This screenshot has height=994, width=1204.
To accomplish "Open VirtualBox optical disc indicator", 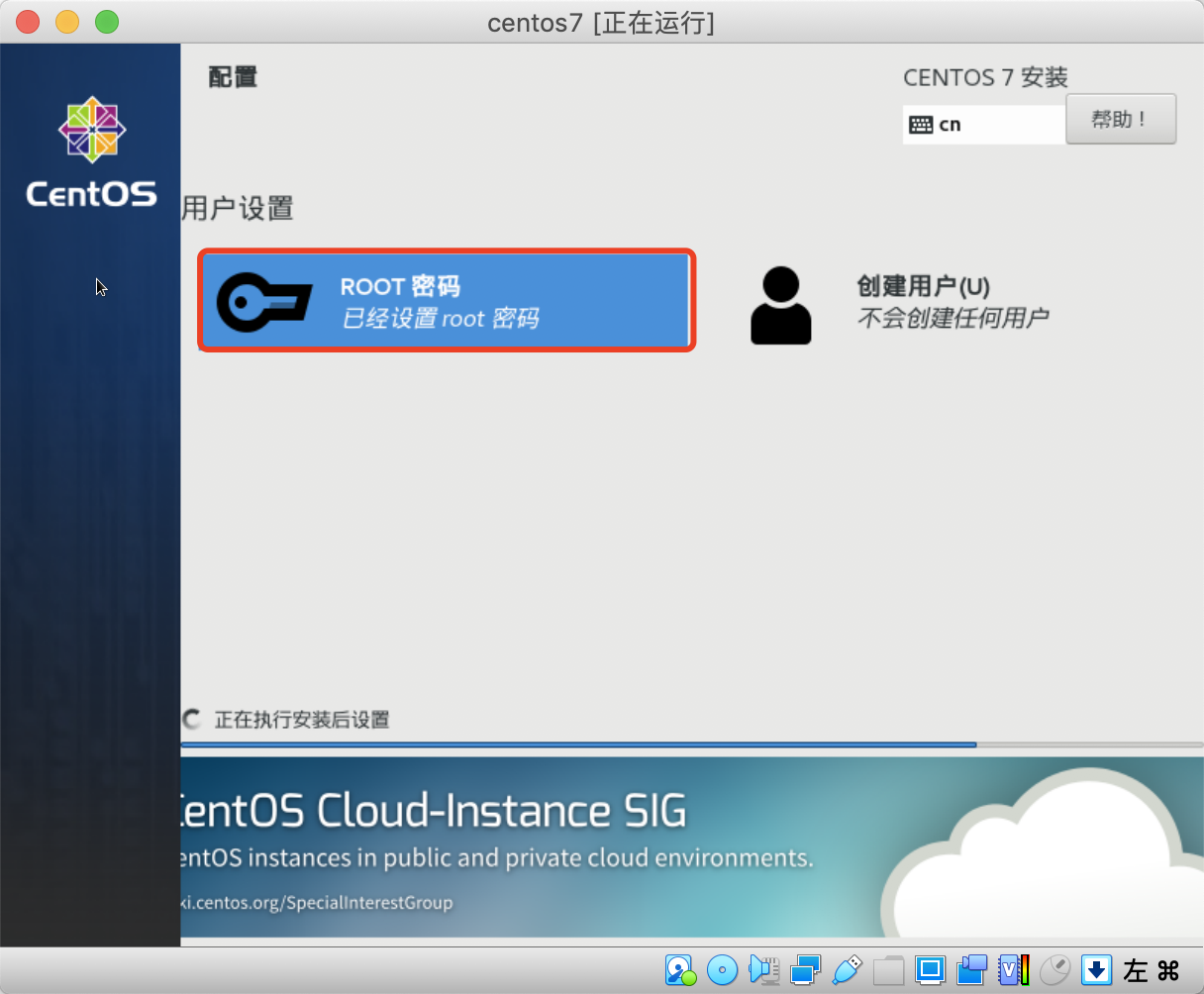I will tap(722, 969).
